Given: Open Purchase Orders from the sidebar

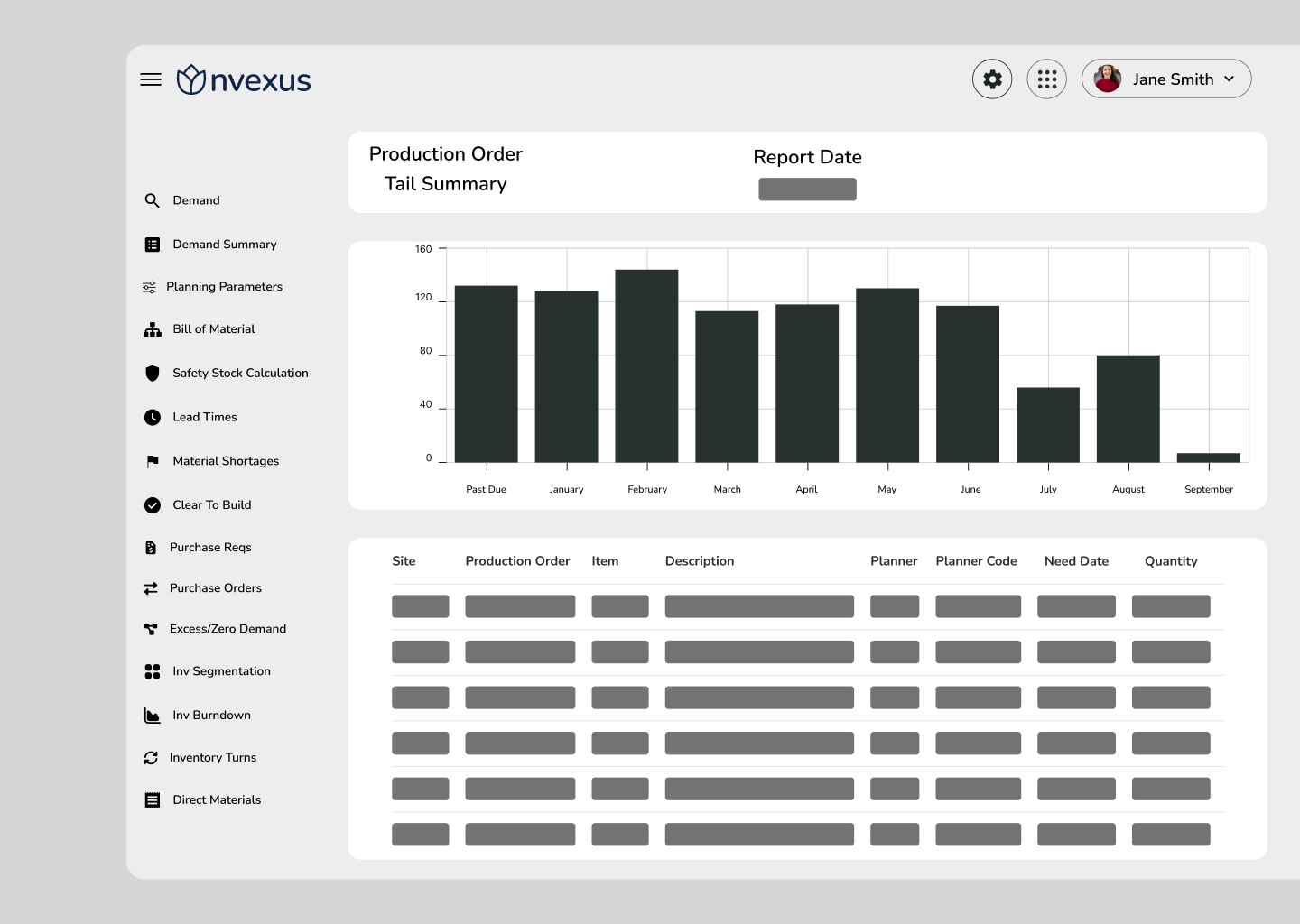Looking at the screenshot, I should click(216, 588).
